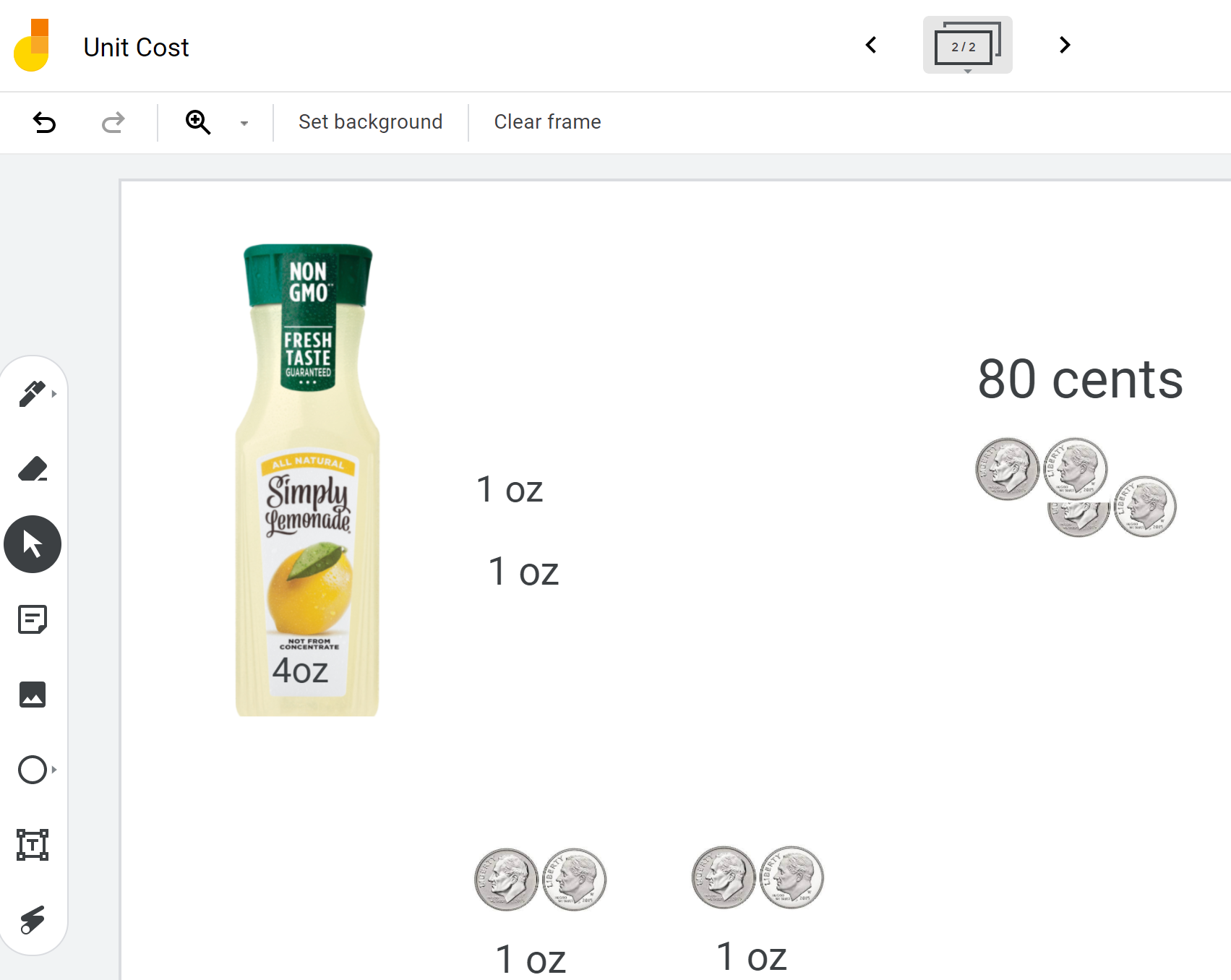Select the Text box tool
1231x980 pixels.
33,845
